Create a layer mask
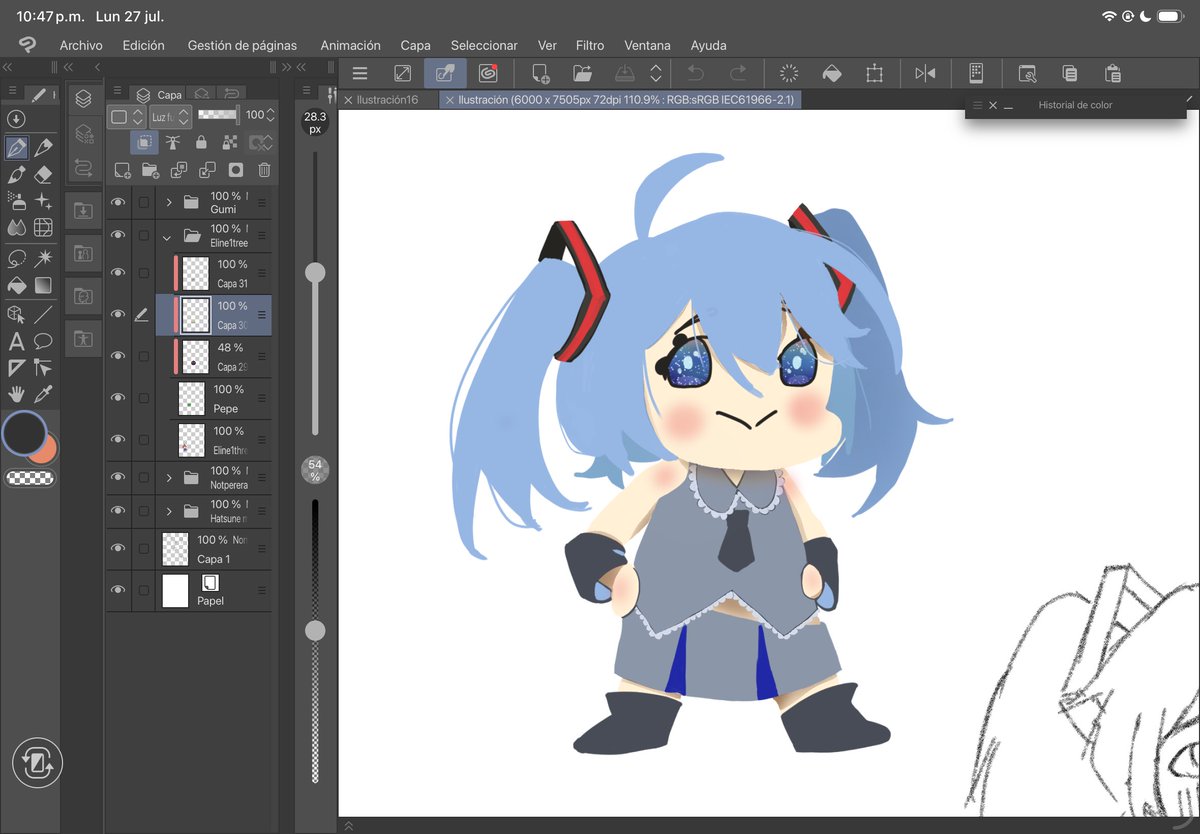 click(236, 170)
